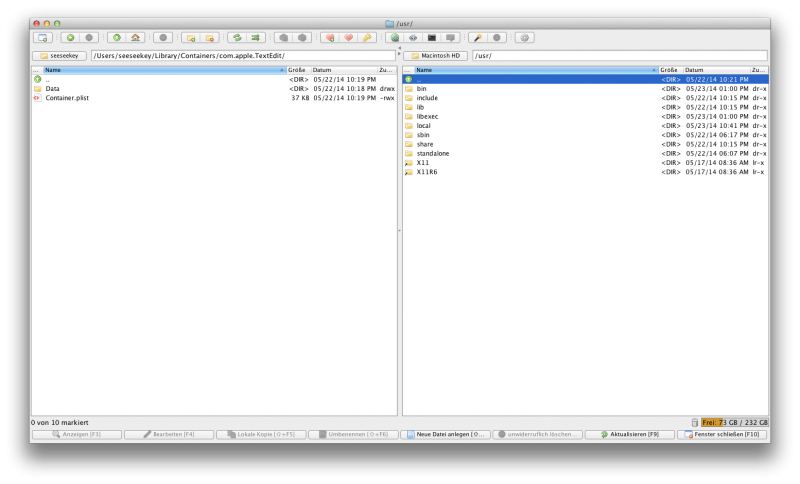The image size is (800, 484).
Task: Go to the home folder via house icon
Action: pyautogui.click(x=135, y=38)
